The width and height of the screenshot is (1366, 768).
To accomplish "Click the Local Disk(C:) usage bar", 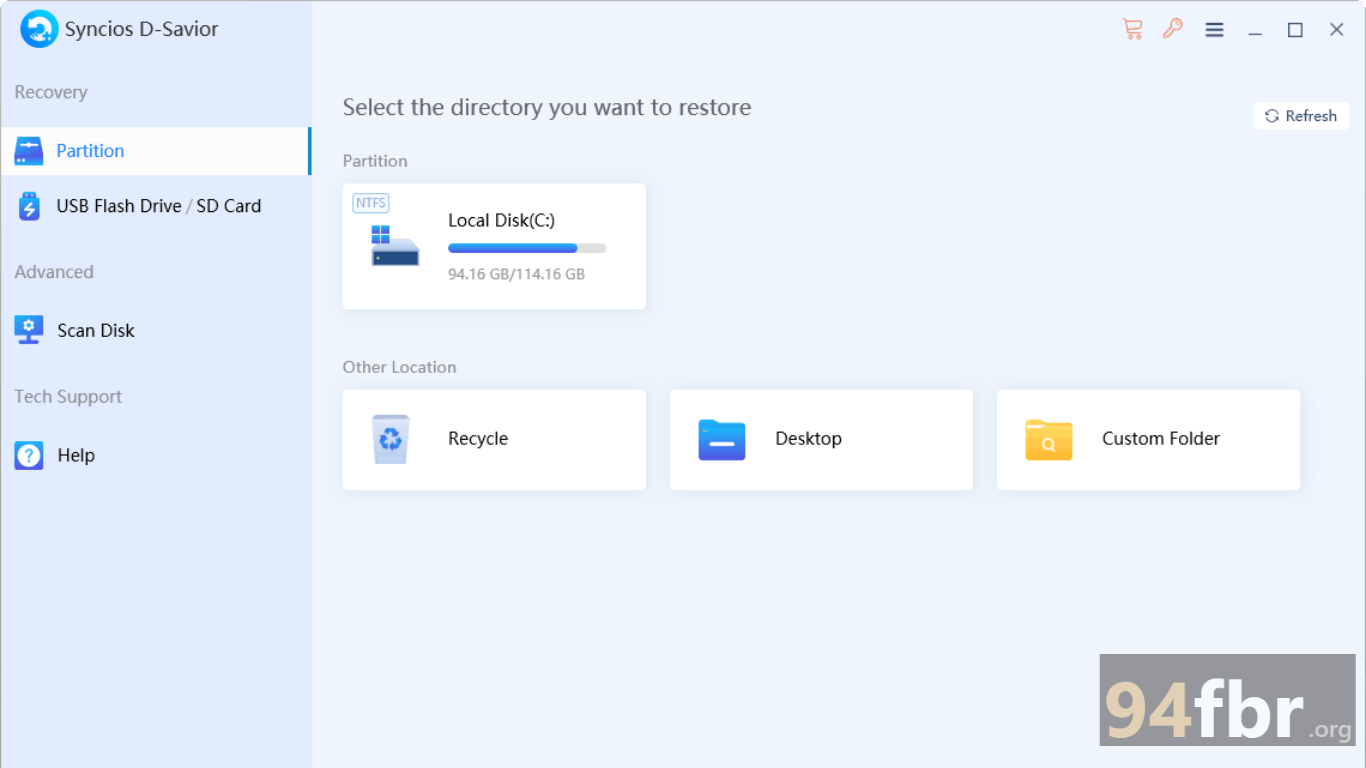I will click(527, 248).
